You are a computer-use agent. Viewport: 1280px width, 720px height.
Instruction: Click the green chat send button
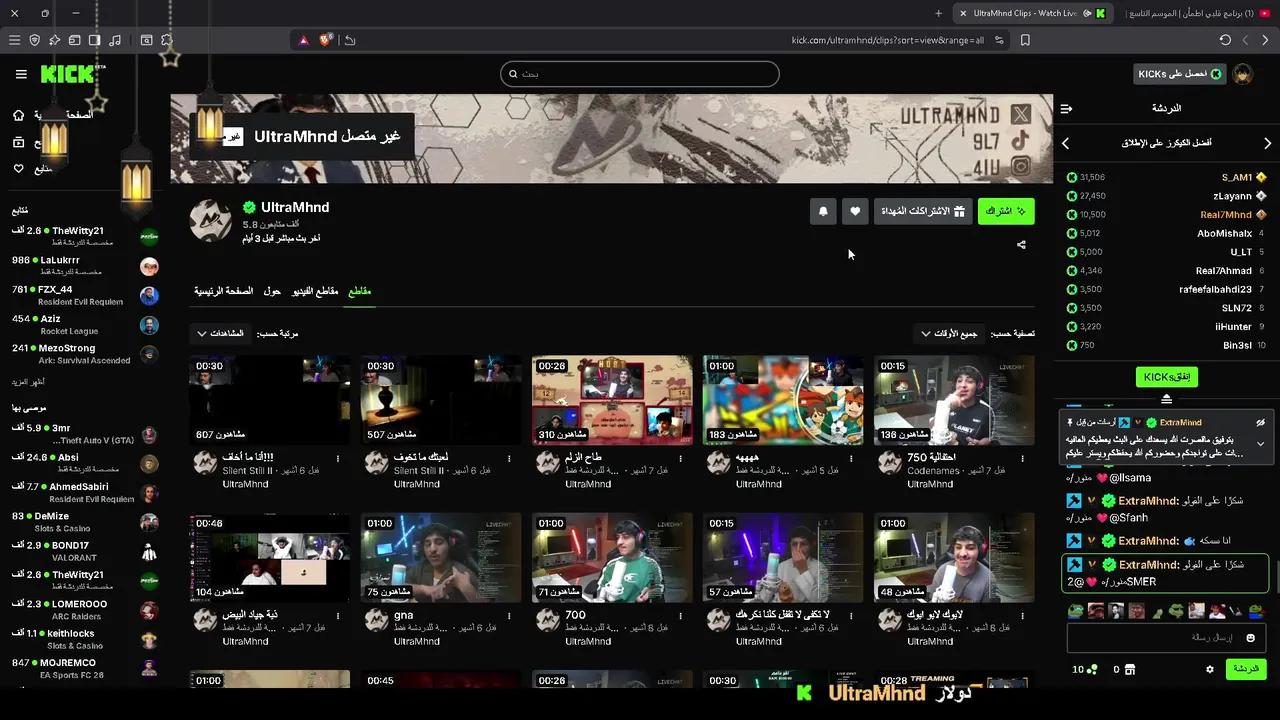[1246, 669]
